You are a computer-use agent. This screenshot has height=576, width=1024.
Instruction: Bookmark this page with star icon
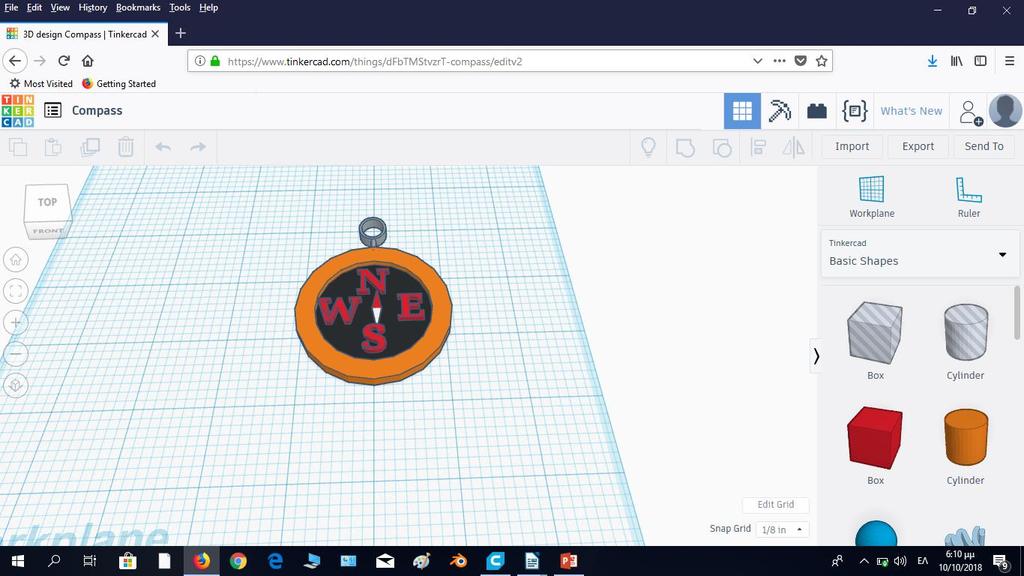(822, 61)
